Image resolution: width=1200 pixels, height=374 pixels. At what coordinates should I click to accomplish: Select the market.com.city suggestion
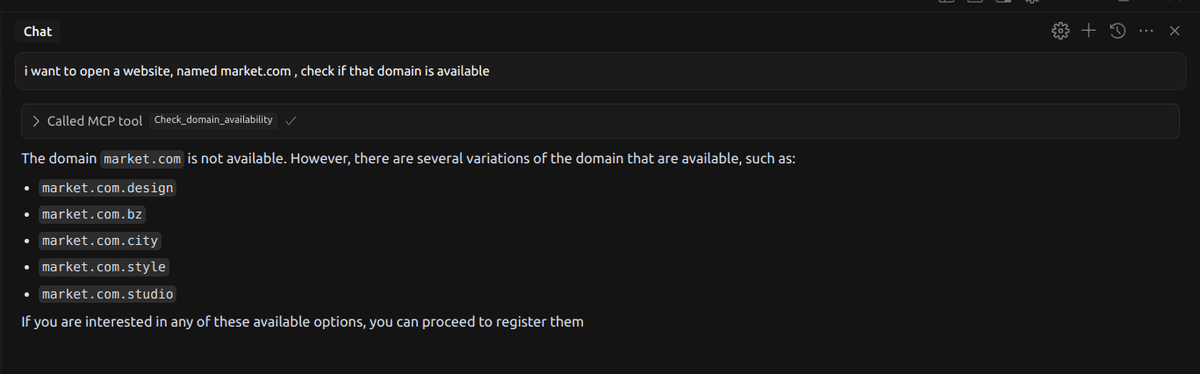tap(100, 241)
